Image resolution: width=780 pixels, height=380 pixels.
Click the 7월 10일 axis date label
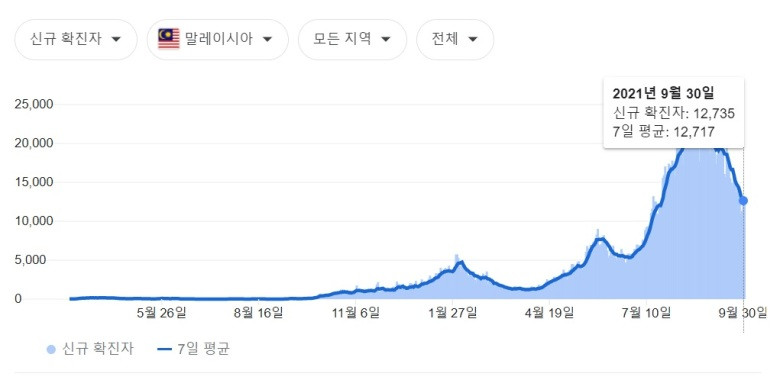coord(648,313)
